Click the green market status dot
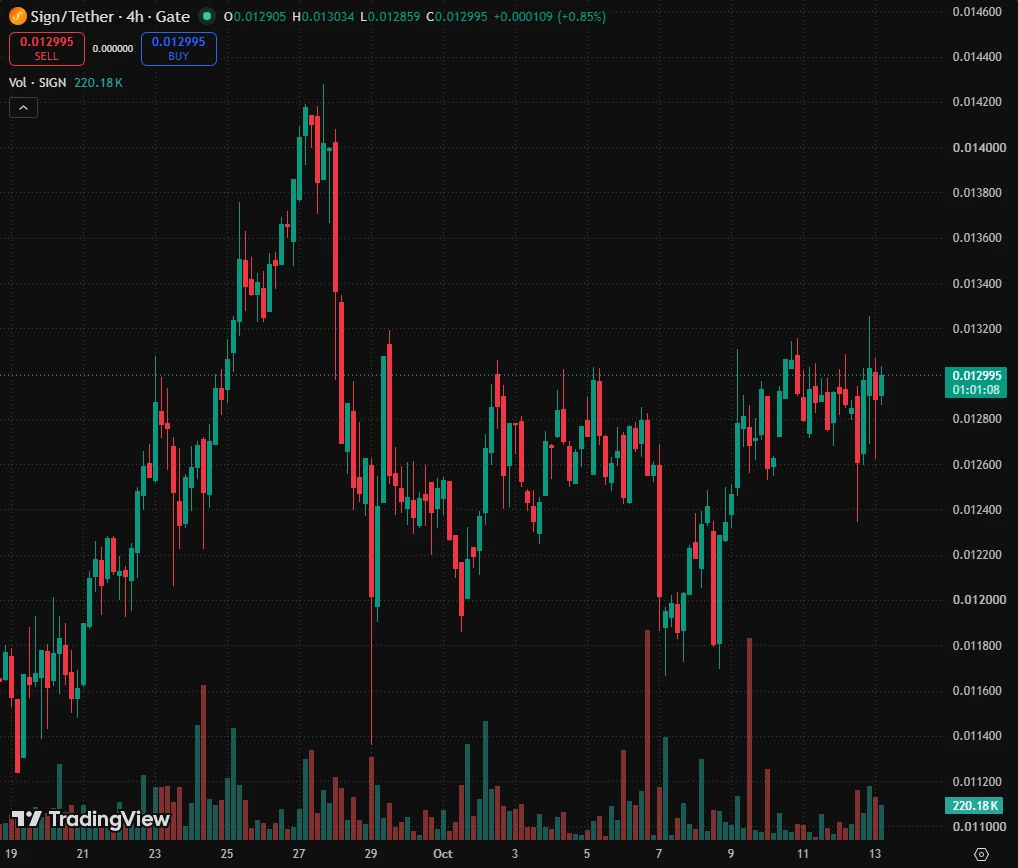The width and height of the screenshot is (1018, 868). click(206, 16)
